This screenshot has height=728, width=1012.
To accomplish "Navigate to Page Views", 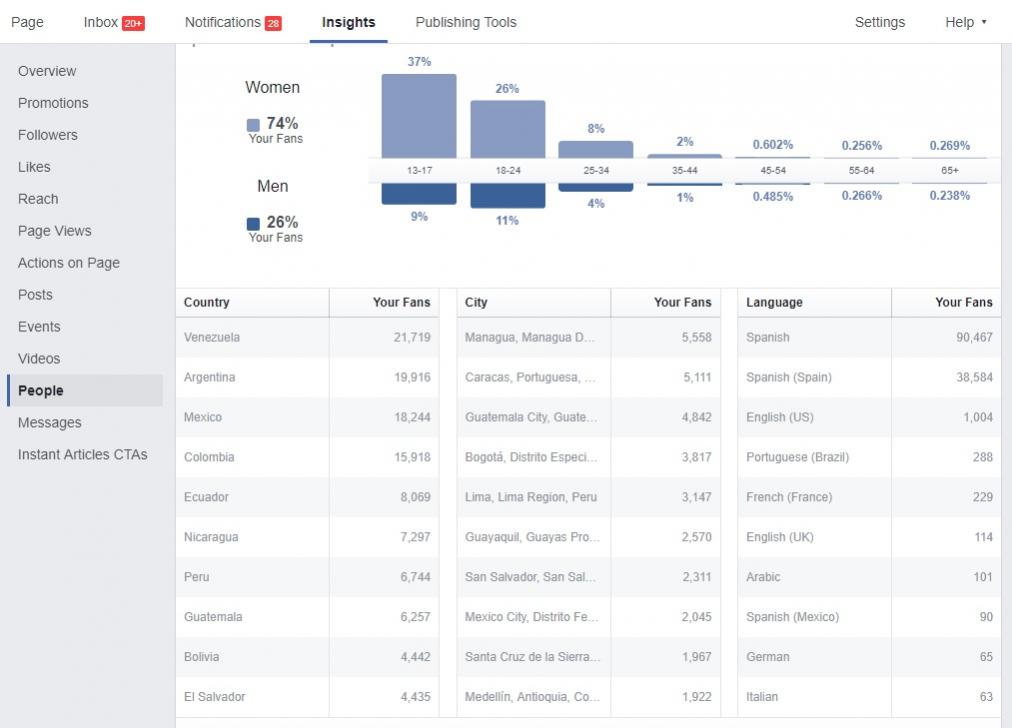I will coord(54,231).
